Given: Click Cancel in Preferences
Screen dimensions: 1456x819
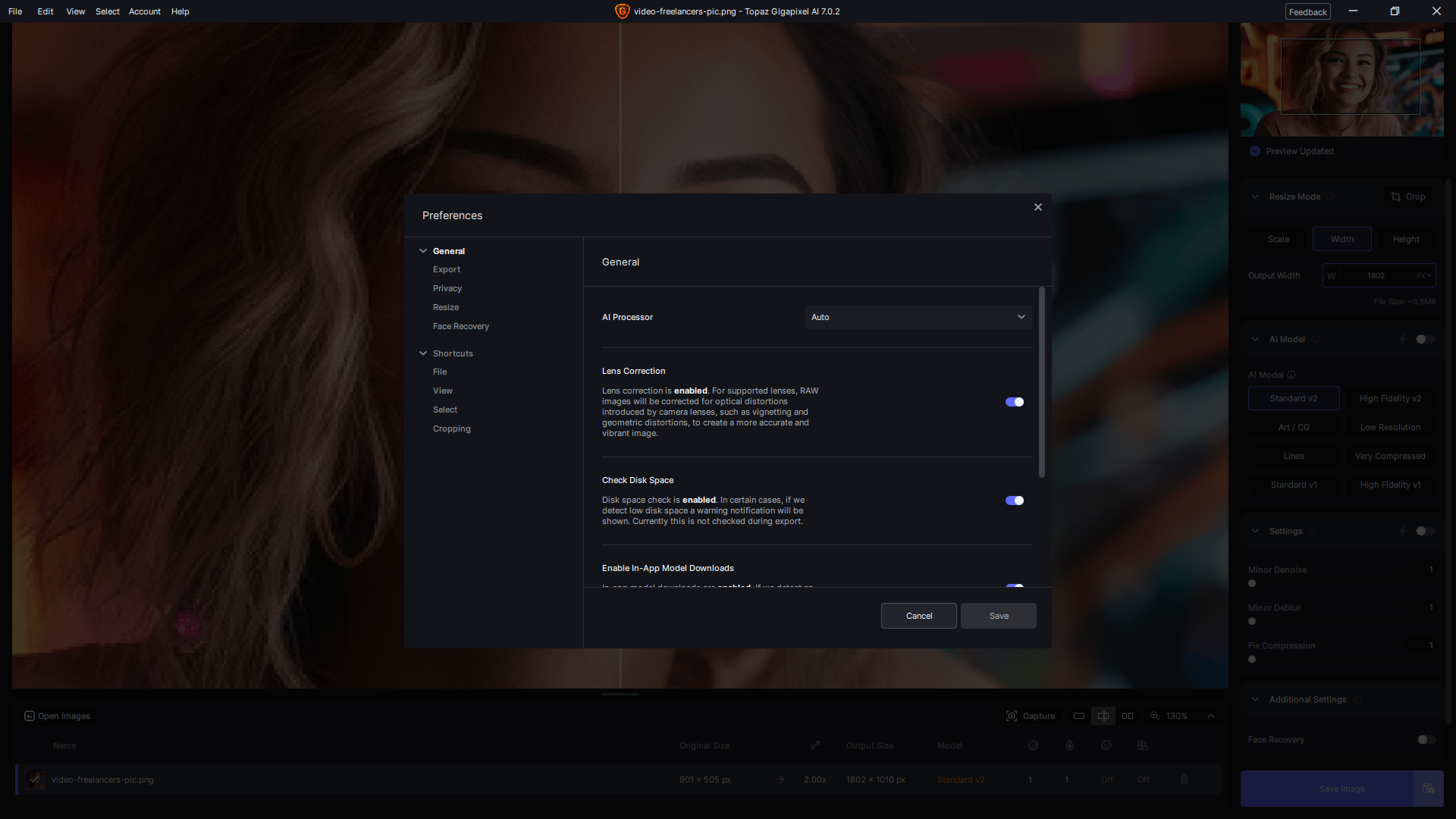Looking at the screenshot, I should [919, 616].
